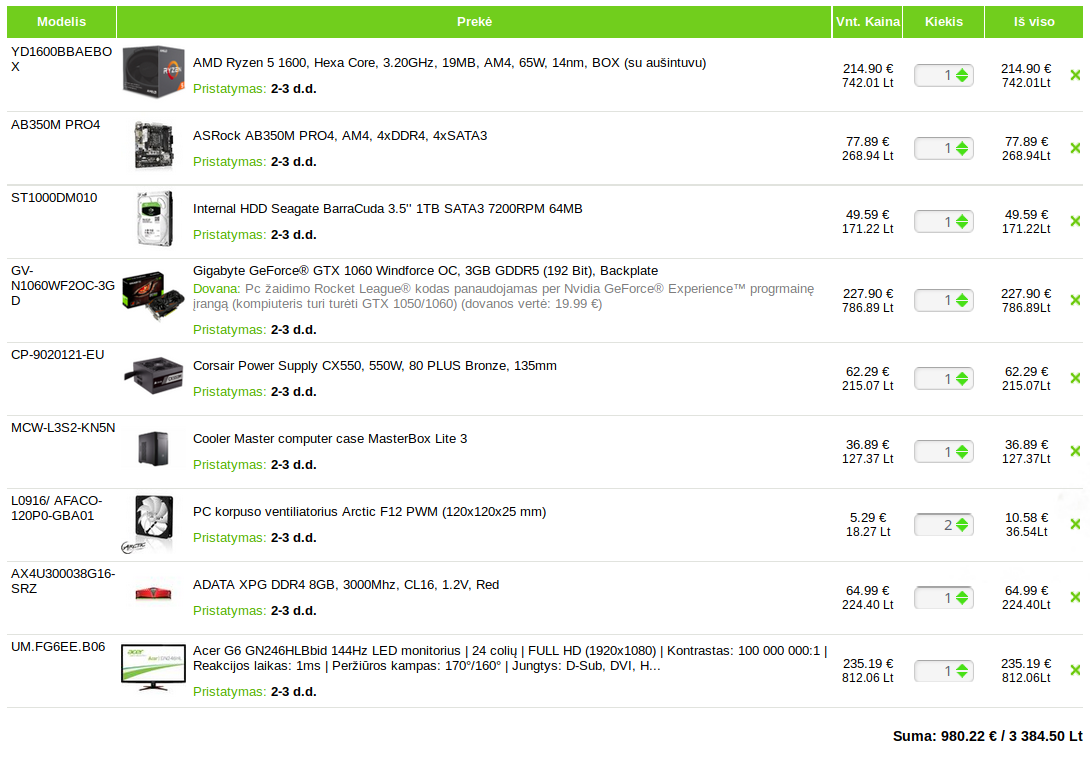Open ADATA XPG DDR4 8GB product link

345,585
